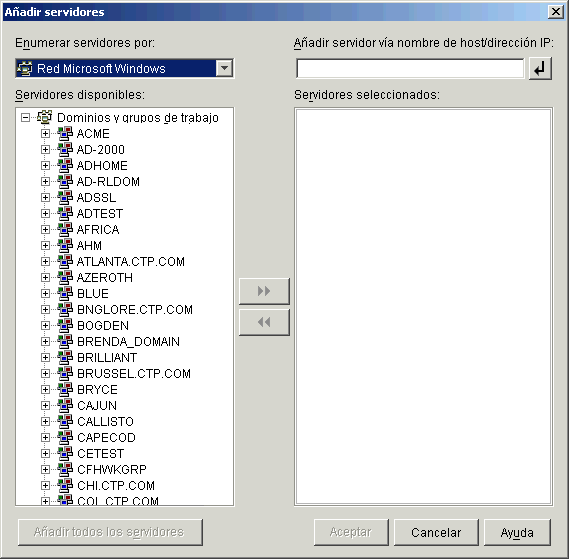Click the Dominios y grupos de trabajo network icon
569x559 pixels.
[45, 117]
